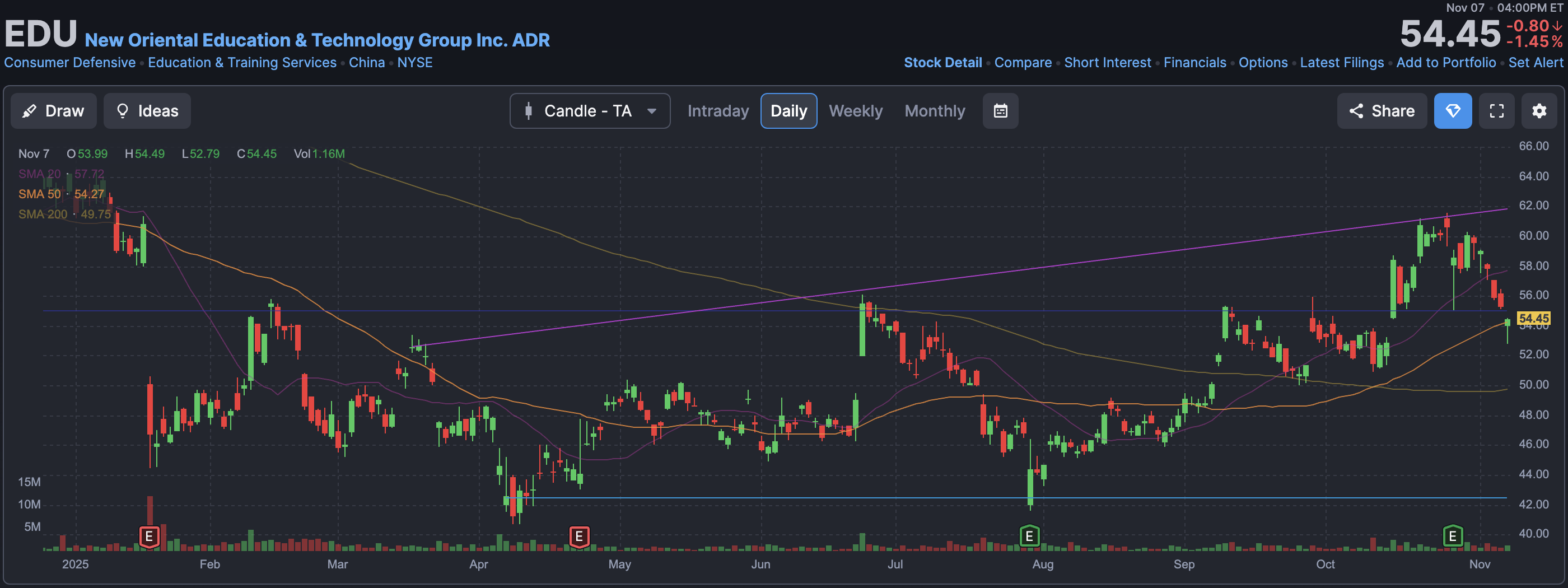Open the Options link

[1262, 63]
